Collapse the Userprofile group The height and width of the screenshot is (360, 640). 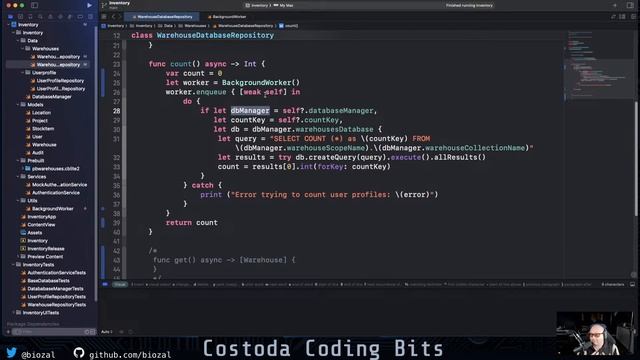point(22,73)
